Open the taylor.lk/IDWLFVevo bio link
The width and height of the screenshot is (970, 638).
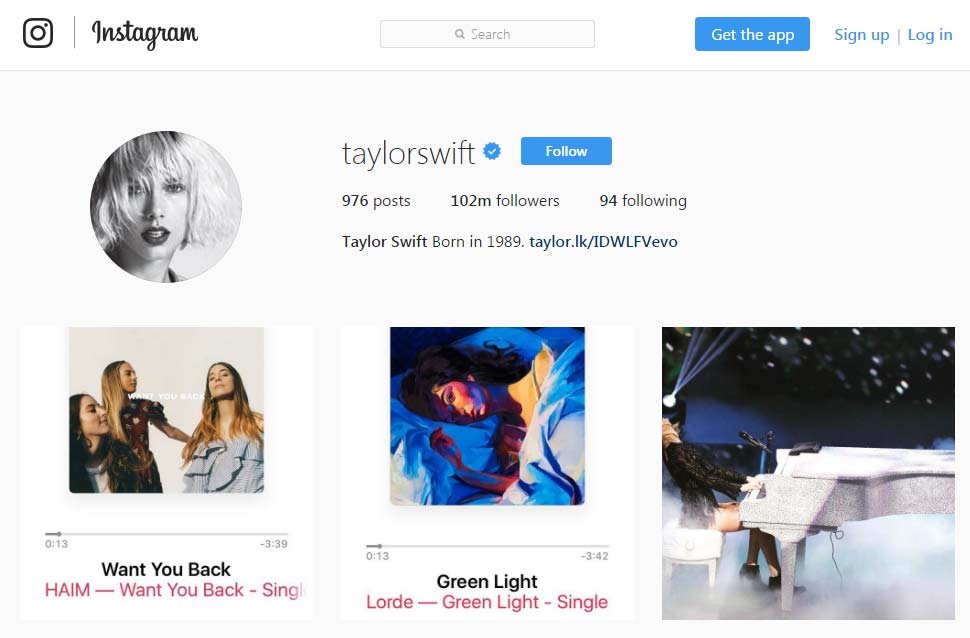point(603,241)
